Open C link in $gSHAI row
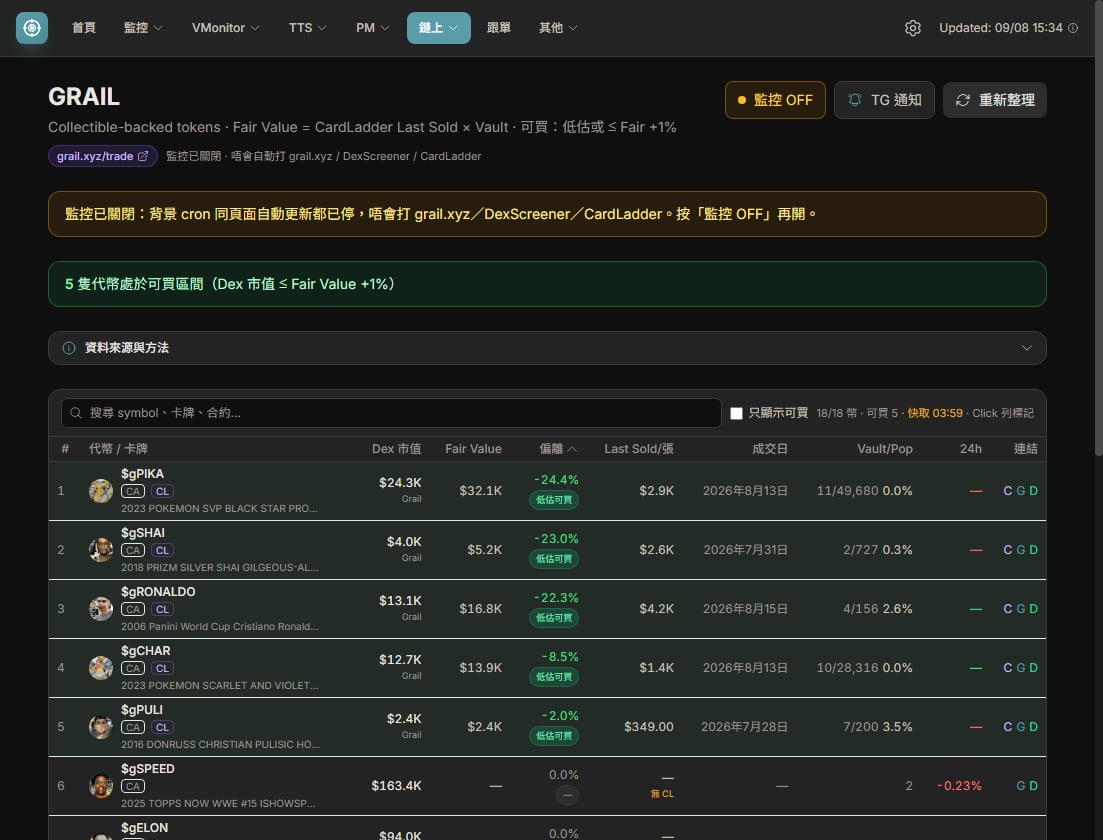Screen dimensions: 1103x840 (1007, 549)
